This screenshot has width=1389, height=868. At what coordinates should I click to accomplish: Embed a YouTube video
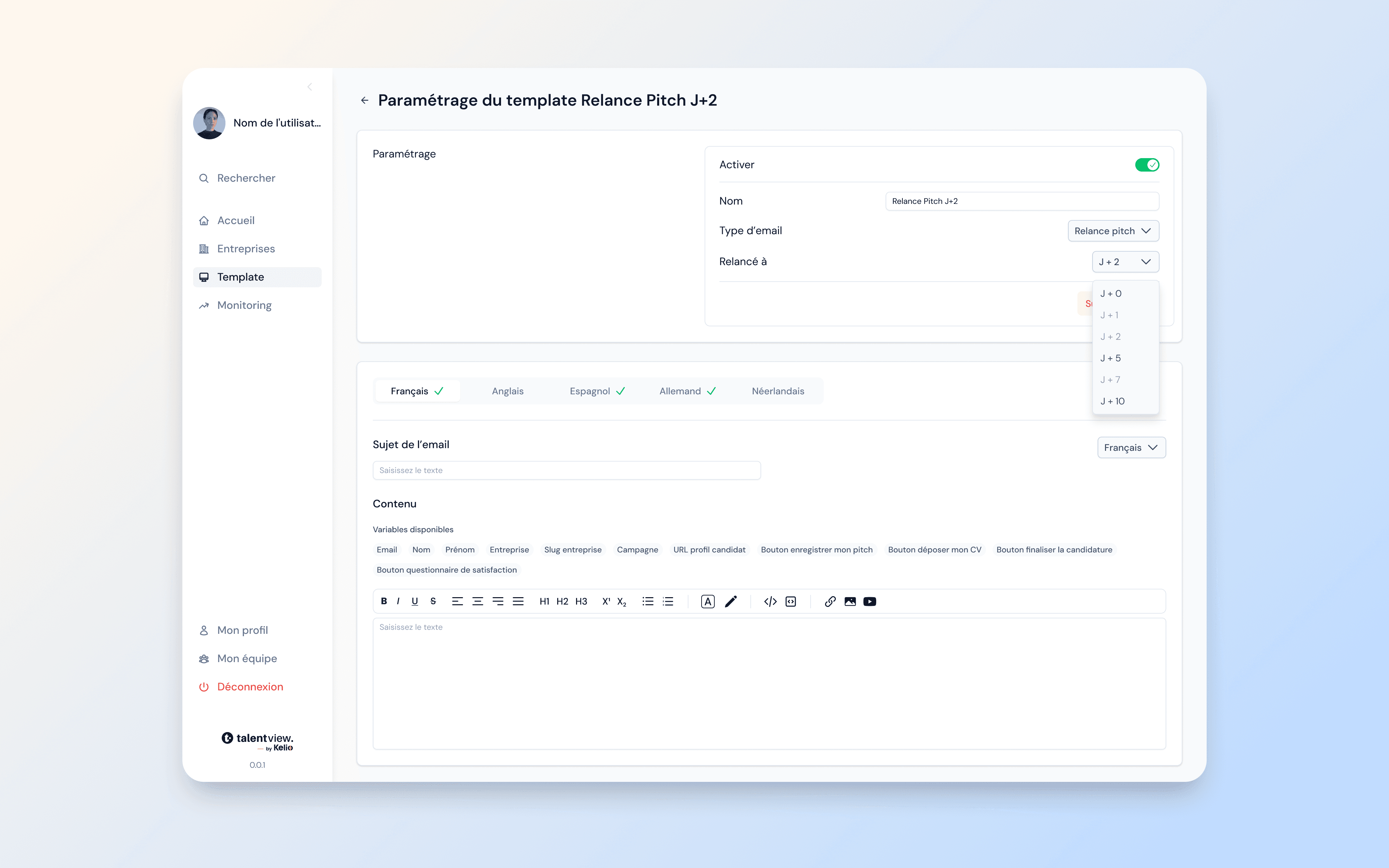pyautogui.click(x=869, y=601)
